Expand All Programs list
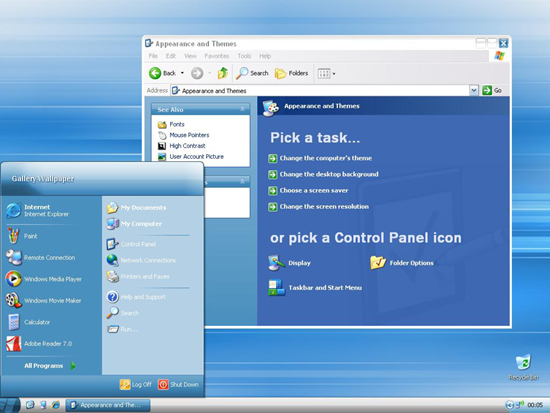Image resolution: width=550 pixels, height=413 pixels. [50, 366]
